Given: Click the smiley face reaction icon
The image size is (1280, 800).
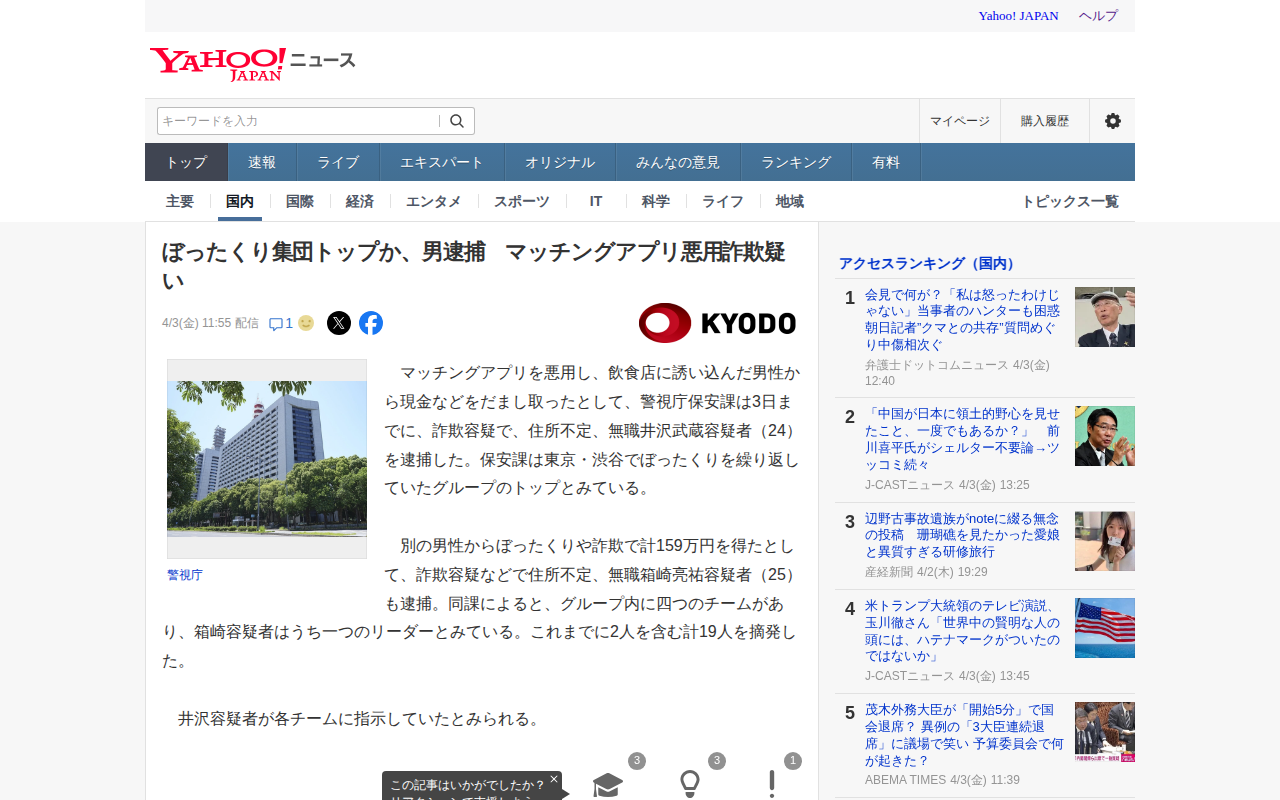Looking at the screenshot, I should [x=306, y=323].
